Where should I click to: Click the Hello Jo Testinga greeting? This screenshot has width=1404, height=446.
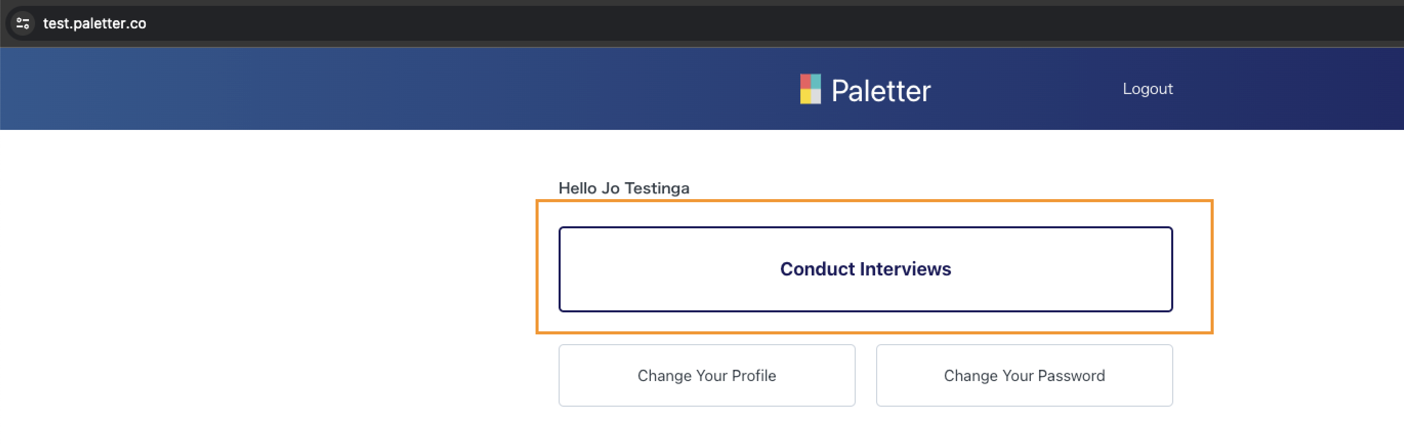(x=624, y=188)
